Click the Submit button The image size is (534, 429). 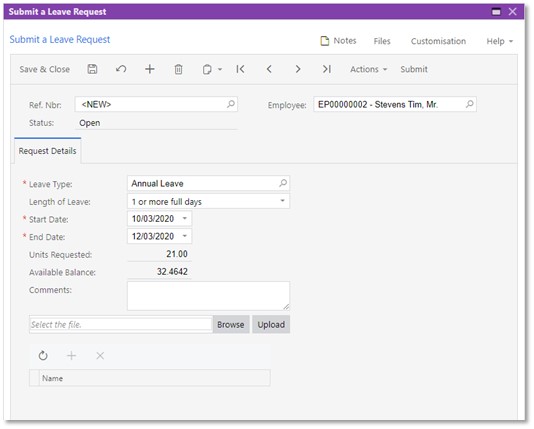414,69
